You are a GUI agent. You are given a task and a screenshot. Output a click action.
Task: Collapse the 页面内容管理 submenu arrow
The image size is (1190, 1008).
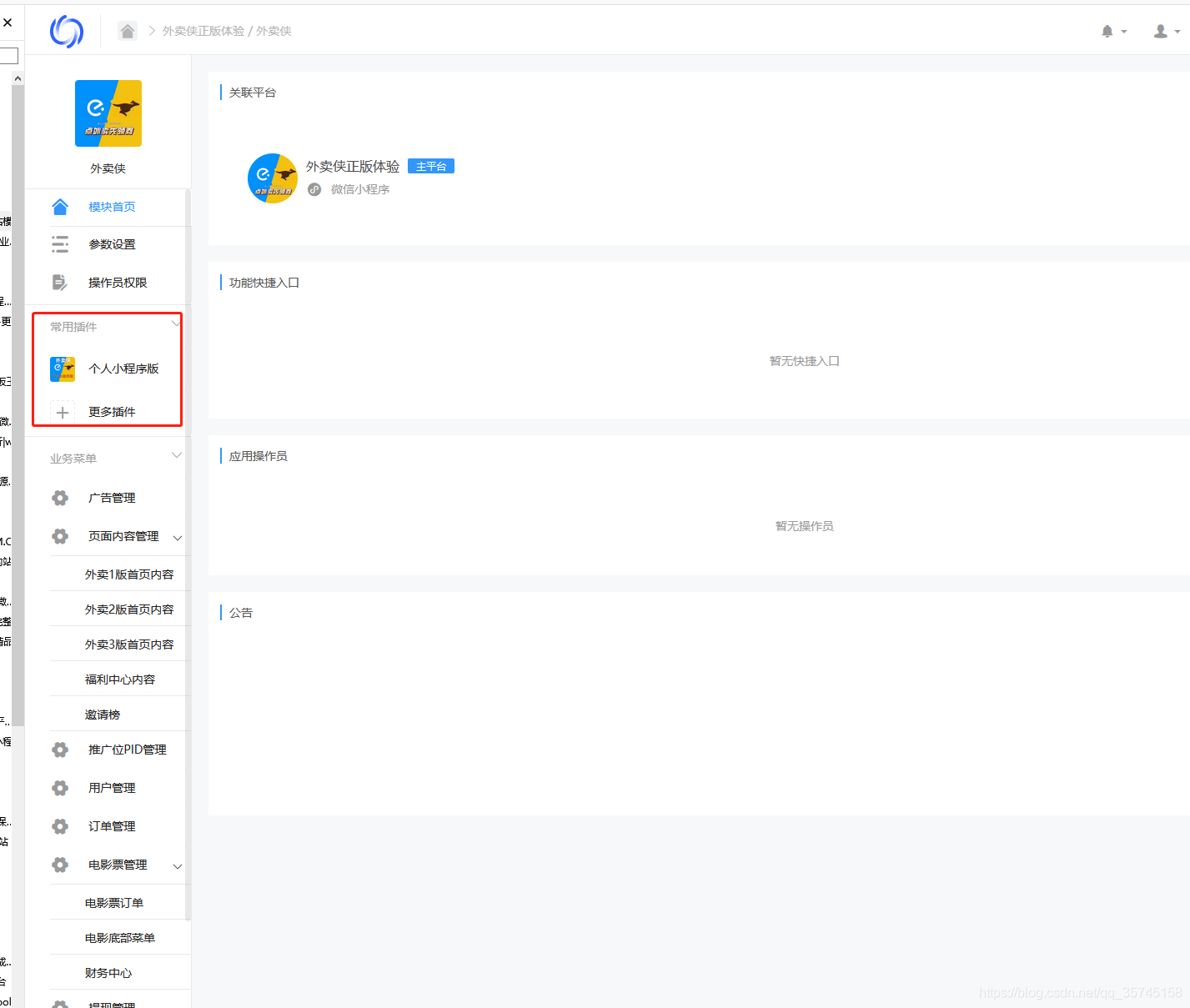tap(178, 538)
